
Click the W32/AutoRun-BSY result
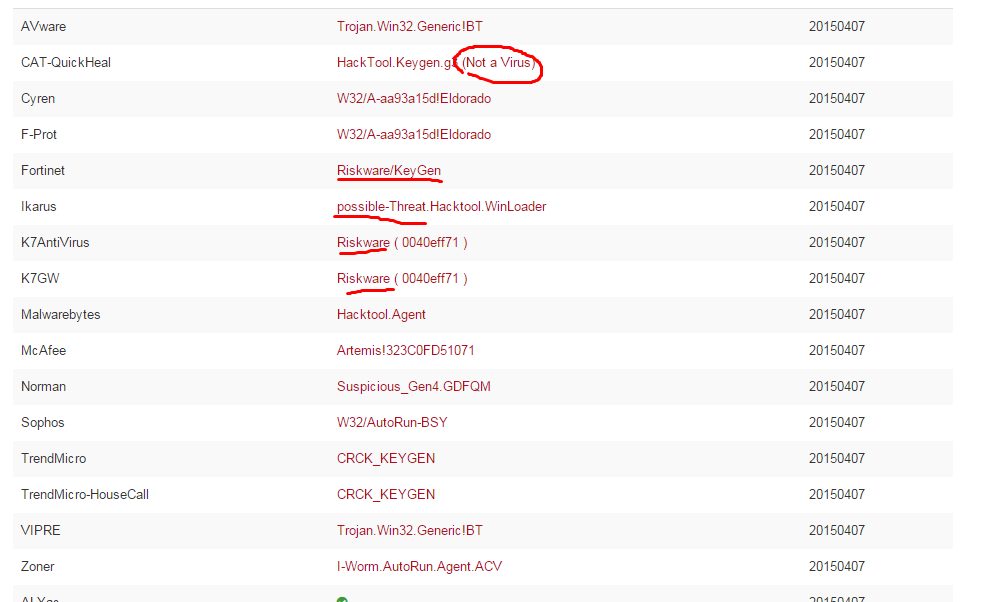pos(392,422)
